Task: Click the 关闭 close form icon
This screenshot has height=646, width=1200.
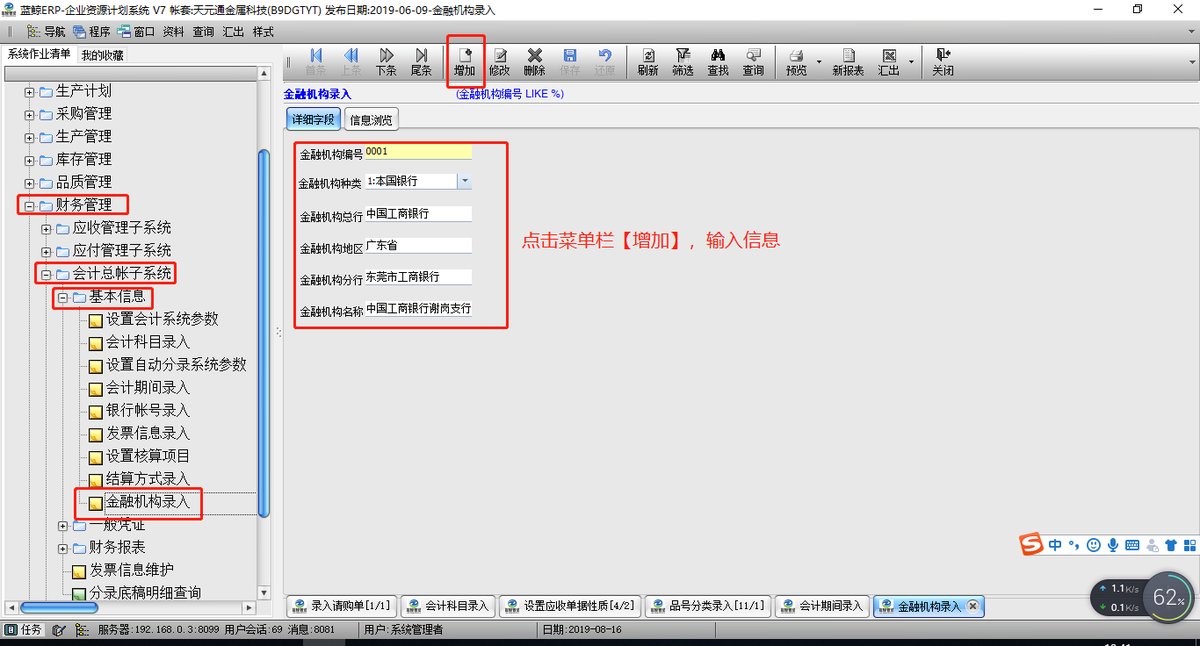Action: [943, 62]
